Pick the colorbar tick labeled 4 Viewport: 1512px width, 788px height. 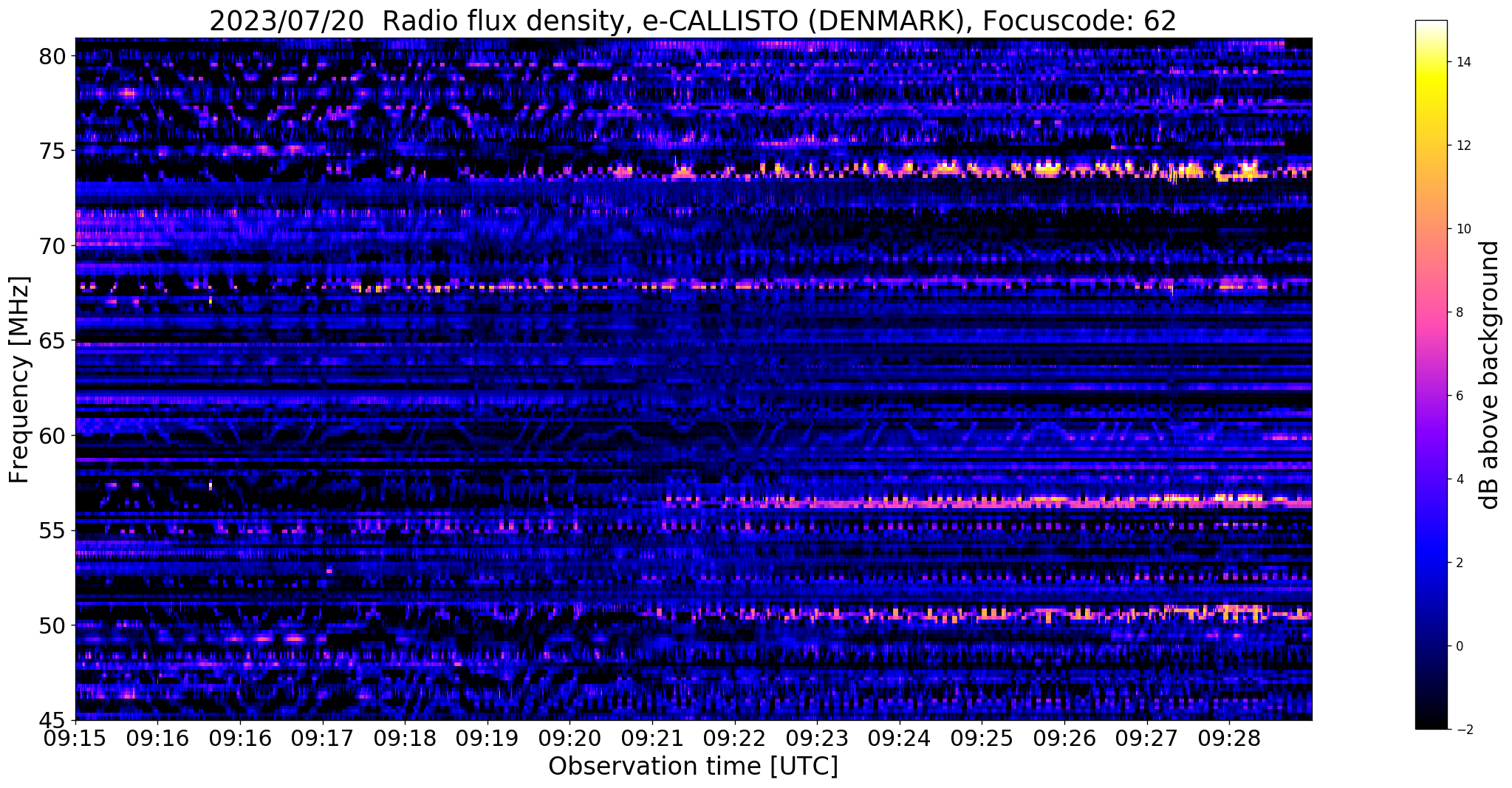coord(1459,479)
